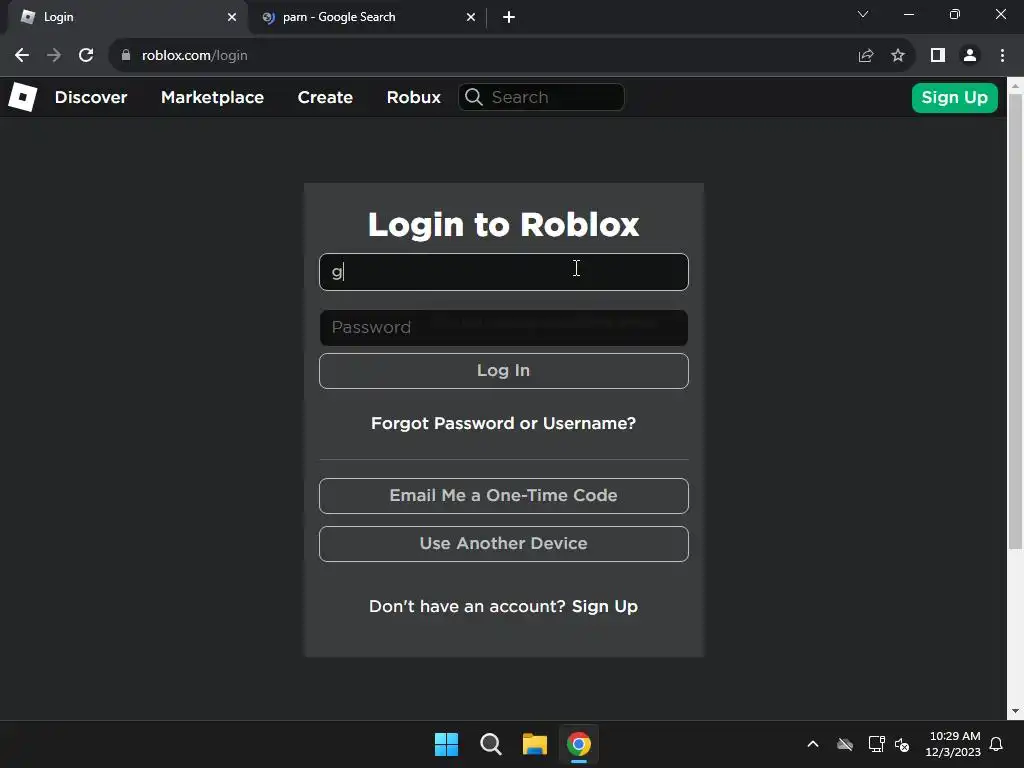Open Windows Start menu

(447, 744)
